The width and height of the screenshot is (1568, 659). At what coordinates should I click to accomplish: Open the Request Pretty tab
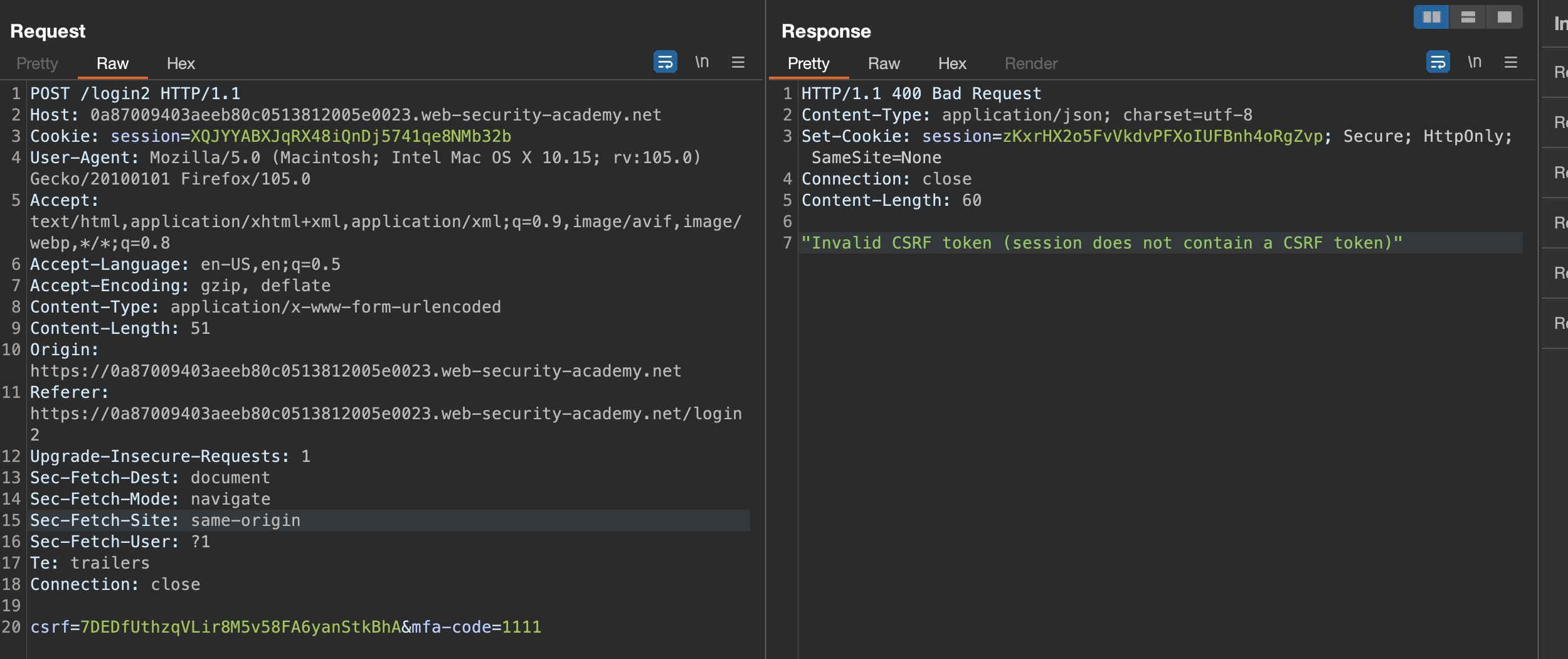(x=37, y=63)
